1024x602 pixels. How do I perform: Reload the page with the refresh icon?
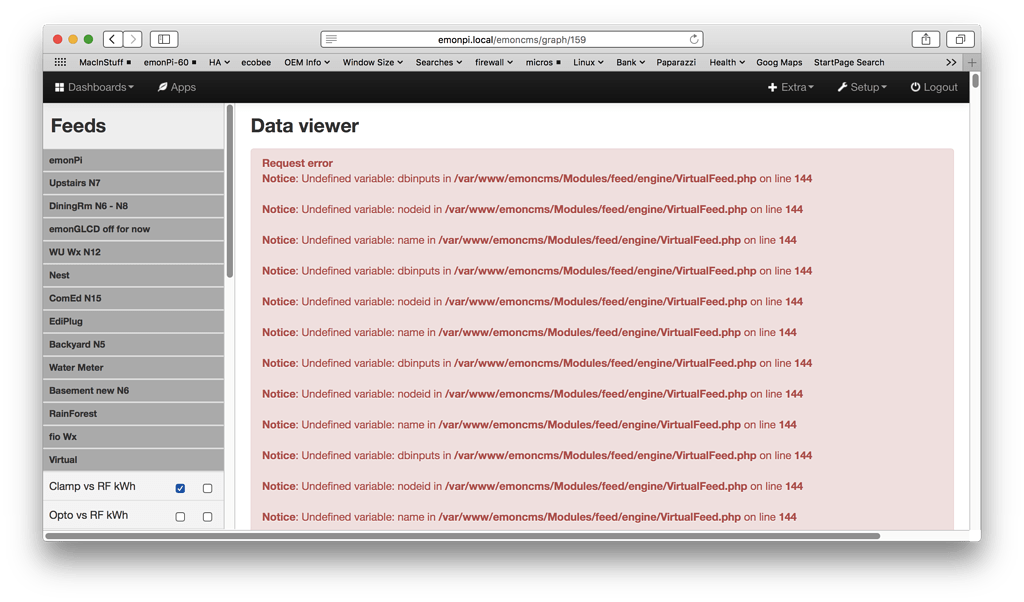coord(694,39)
